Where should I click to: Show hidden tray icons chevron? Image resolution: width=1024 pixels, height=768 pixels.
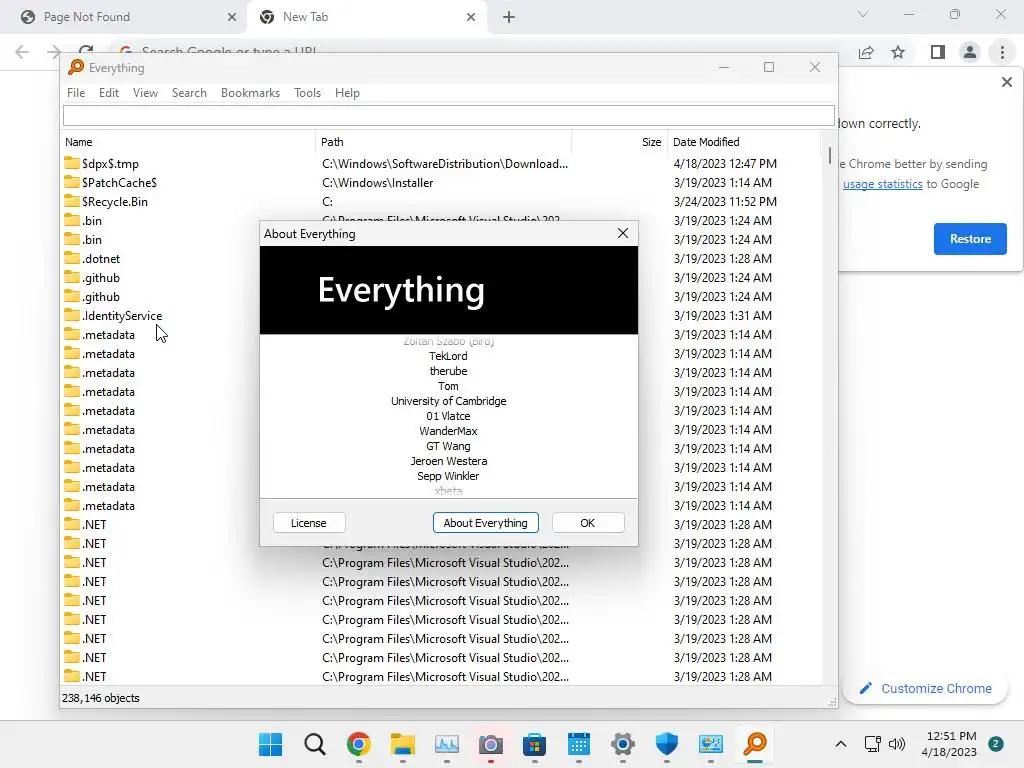[x=840, y=744]
